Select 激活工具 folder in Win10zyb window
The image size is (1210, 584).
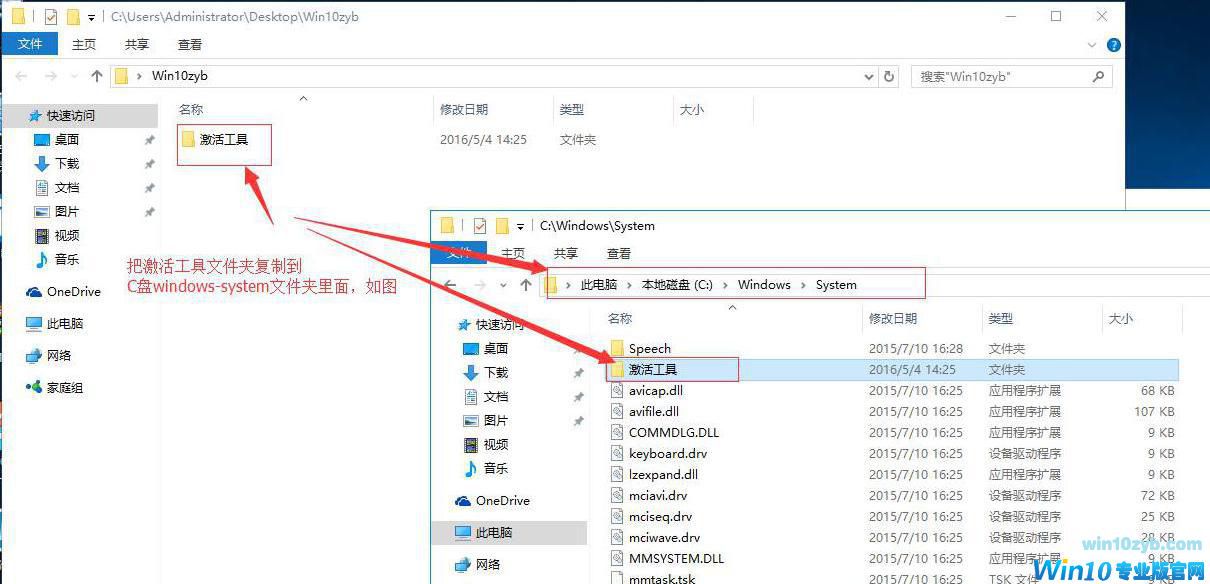(223, 140)
